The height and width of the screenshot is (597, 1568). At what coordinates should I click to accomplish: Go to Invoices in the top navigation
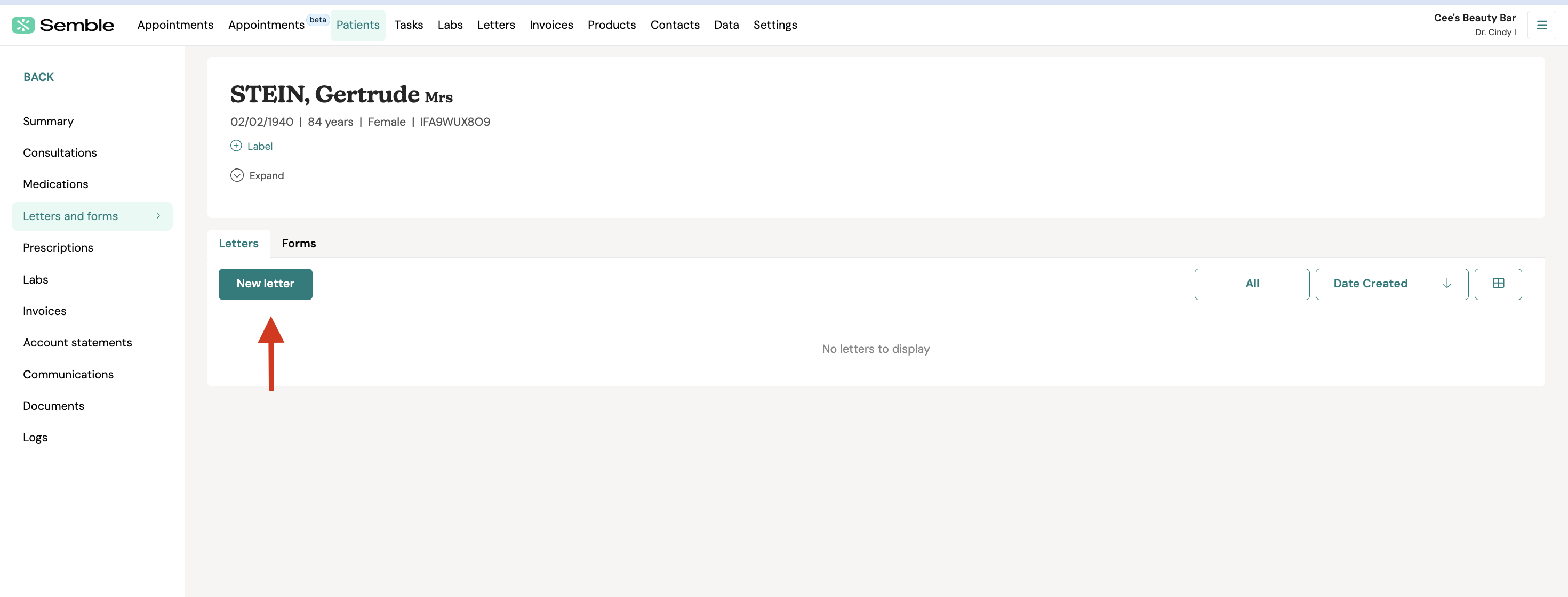coord(551,25)
